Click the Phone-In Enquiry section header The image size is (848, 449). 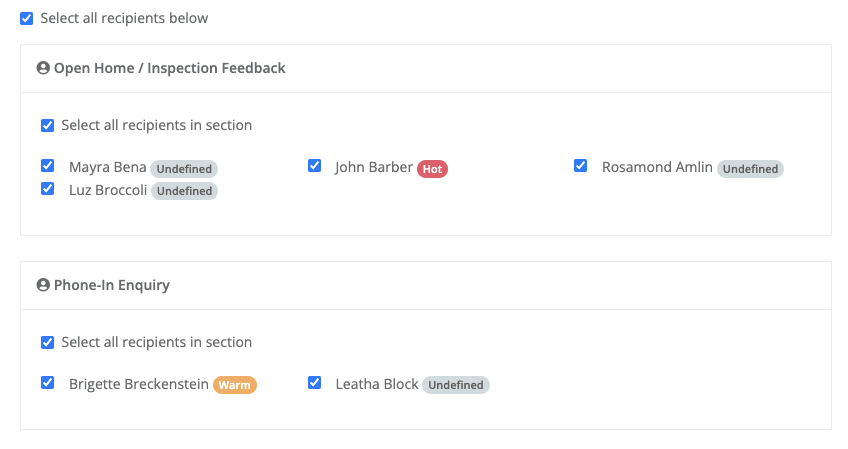click(x=111, y=286)
